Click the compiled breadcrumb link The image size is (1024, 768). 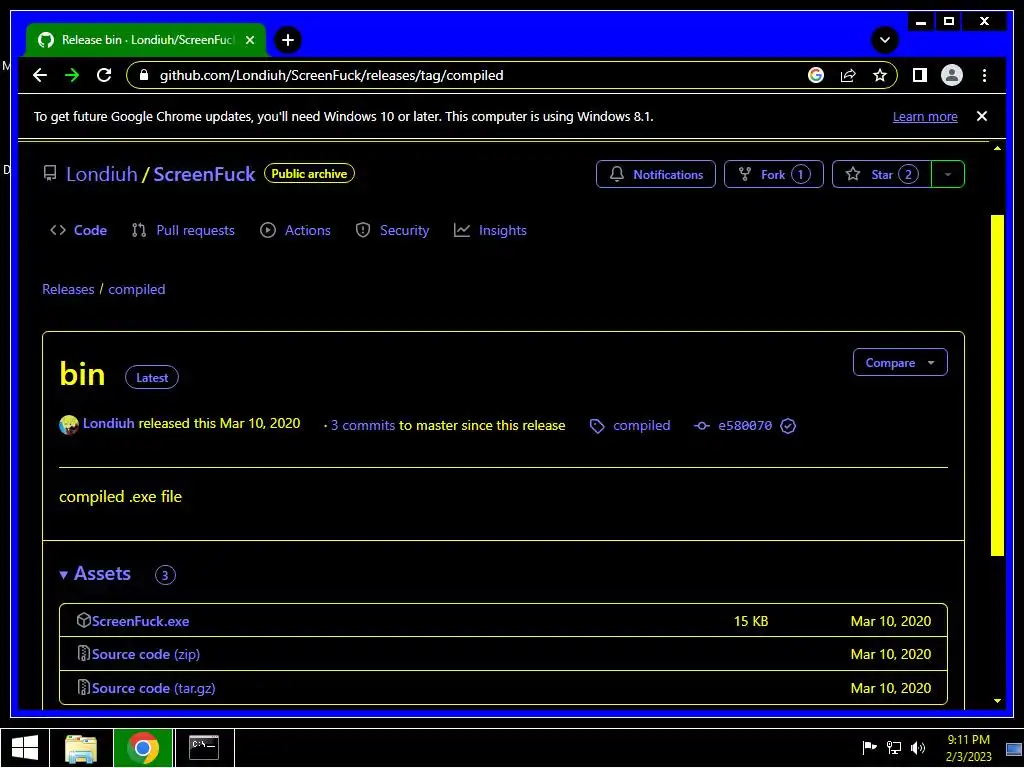[x=136, y=289]
